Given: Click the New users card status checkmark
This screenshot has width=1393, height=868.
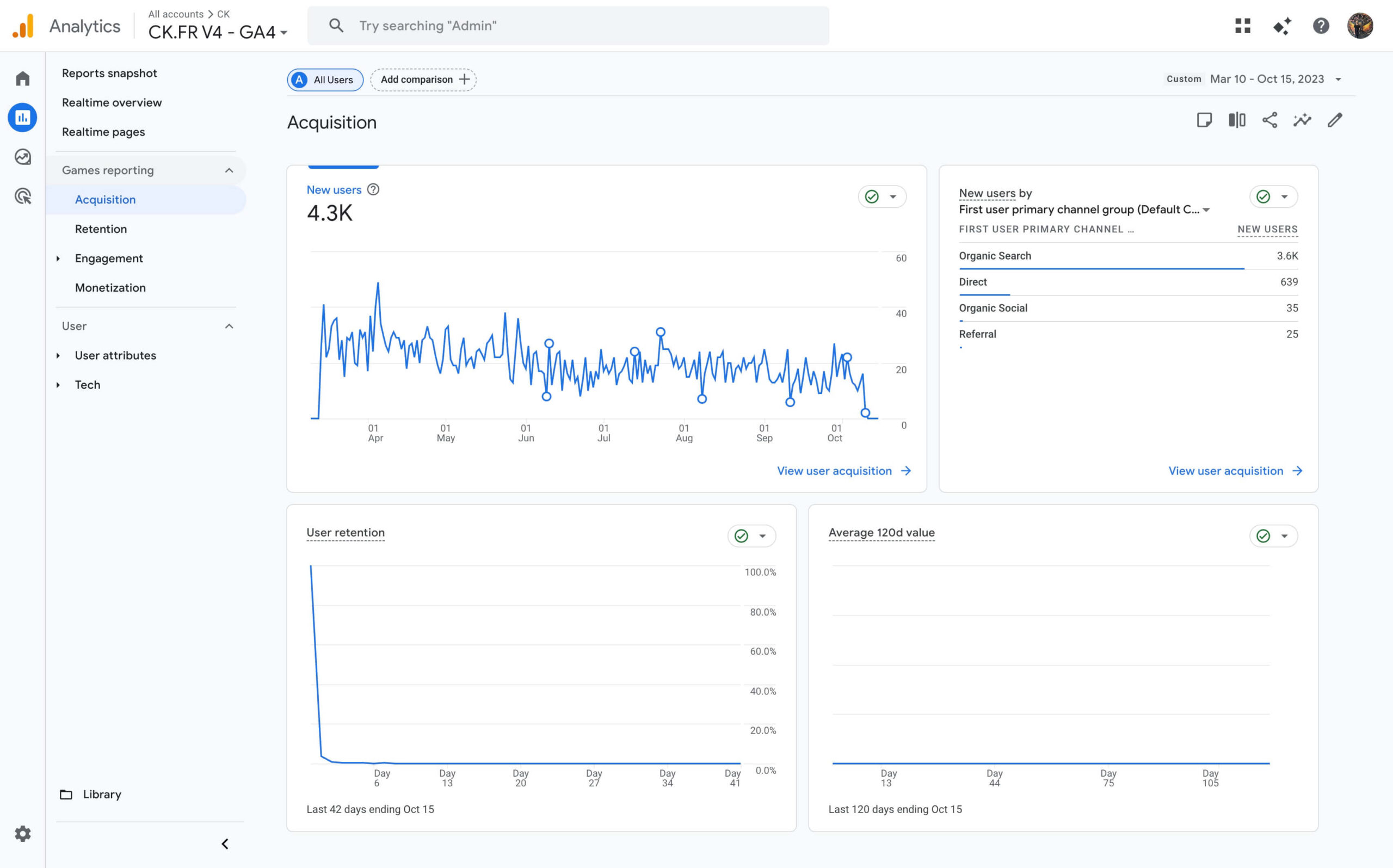Looking at the screenshot, I should click(872, 197).
